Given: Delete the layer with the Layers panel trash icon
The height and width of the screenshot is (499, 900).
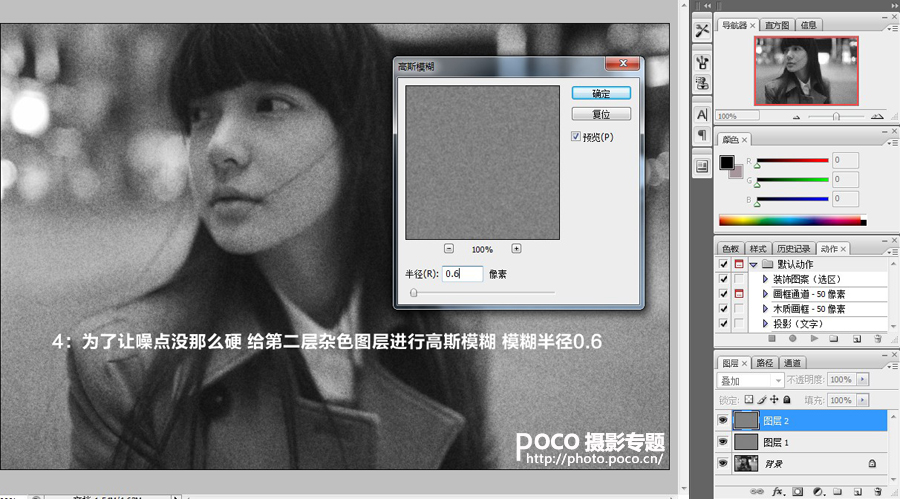Looking at the screenshot, I should click(878, 492).
